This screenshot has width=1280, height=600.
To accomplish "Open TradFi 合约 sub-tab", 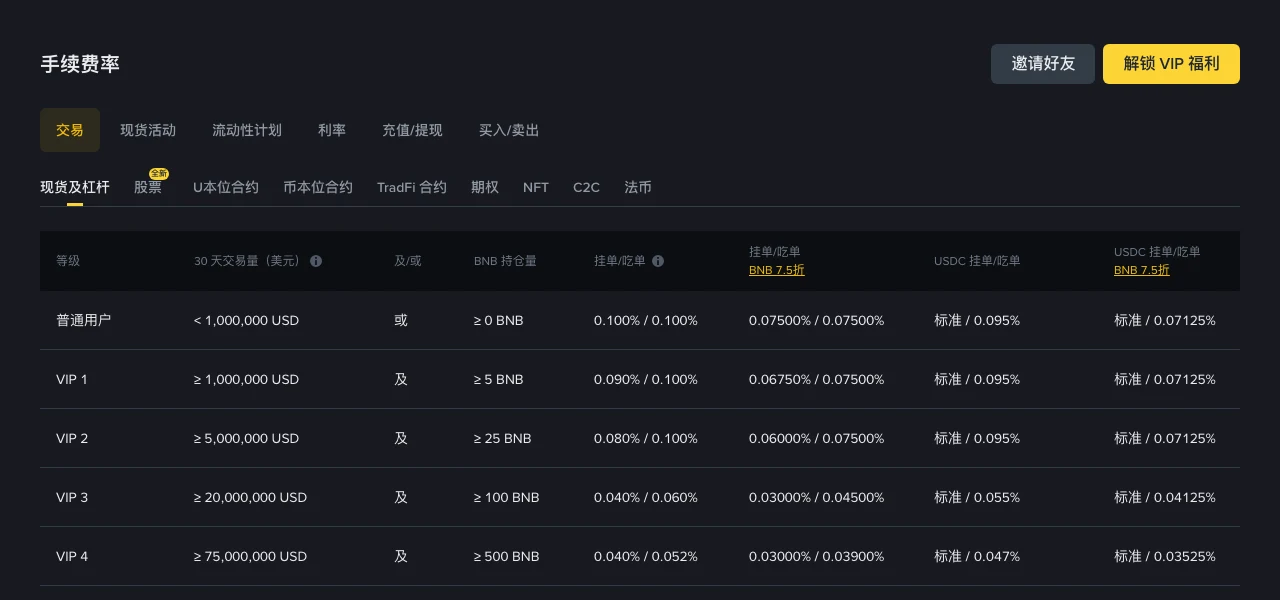I will point(412,187).
